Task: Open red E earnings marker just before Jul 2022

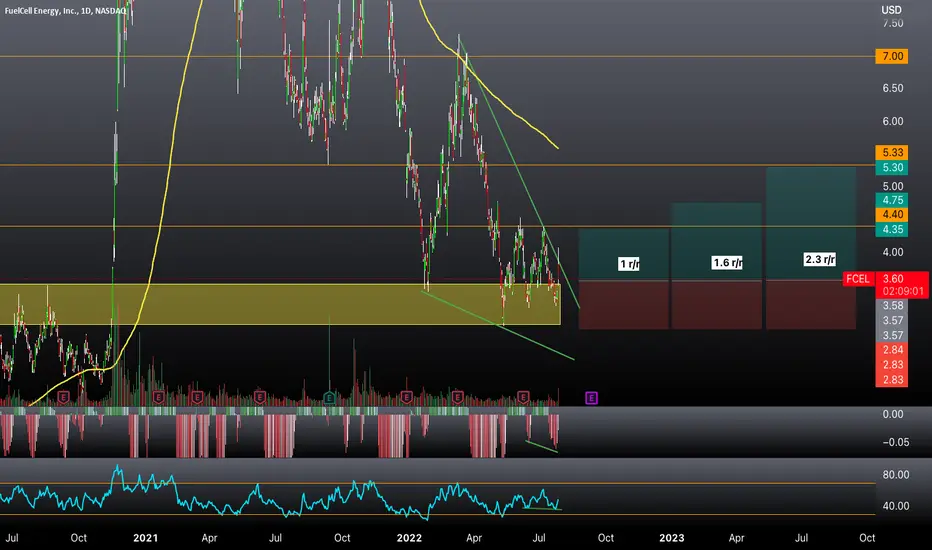Action: click(x=523, y=397)
